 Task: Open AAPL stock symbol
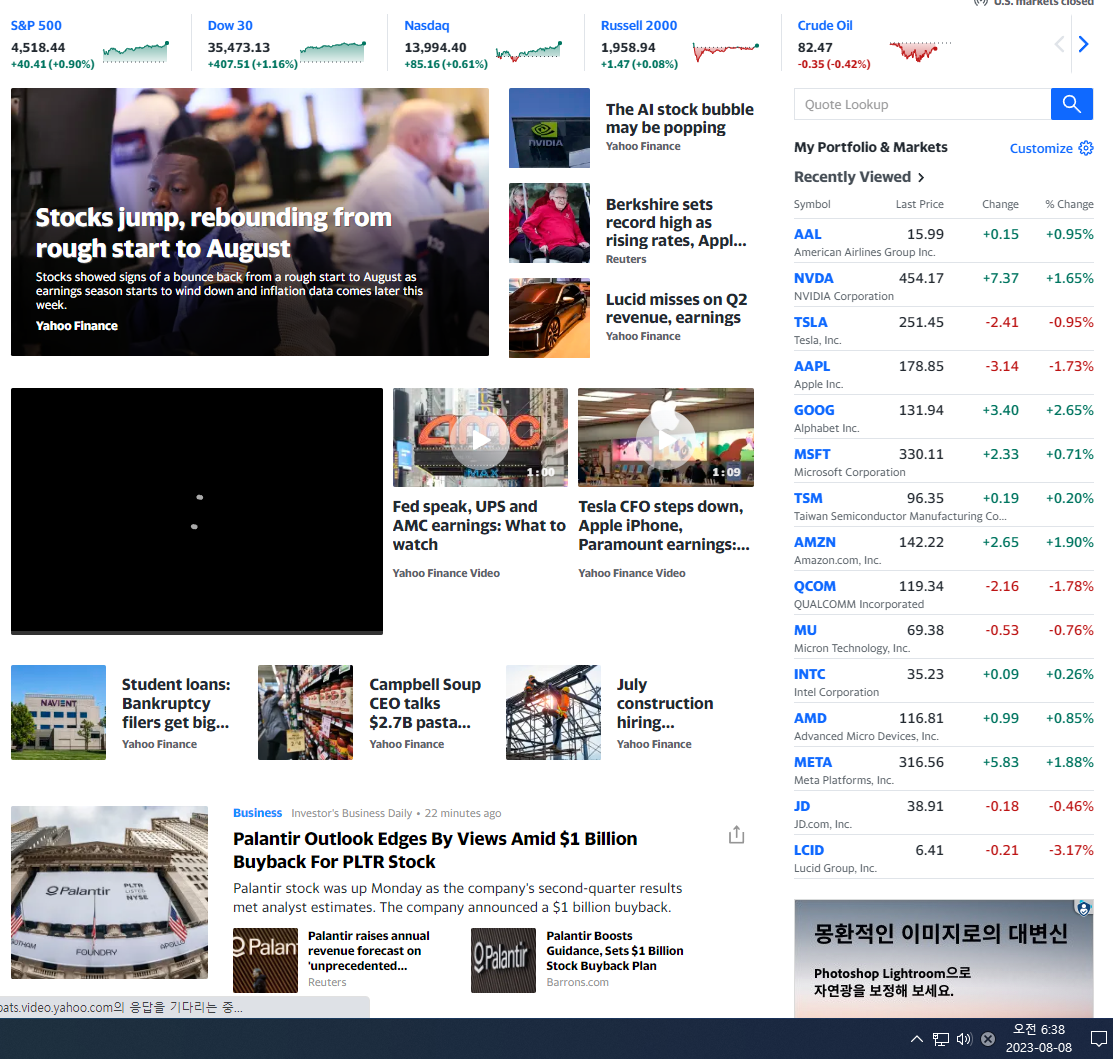click(x=812, y=366)
